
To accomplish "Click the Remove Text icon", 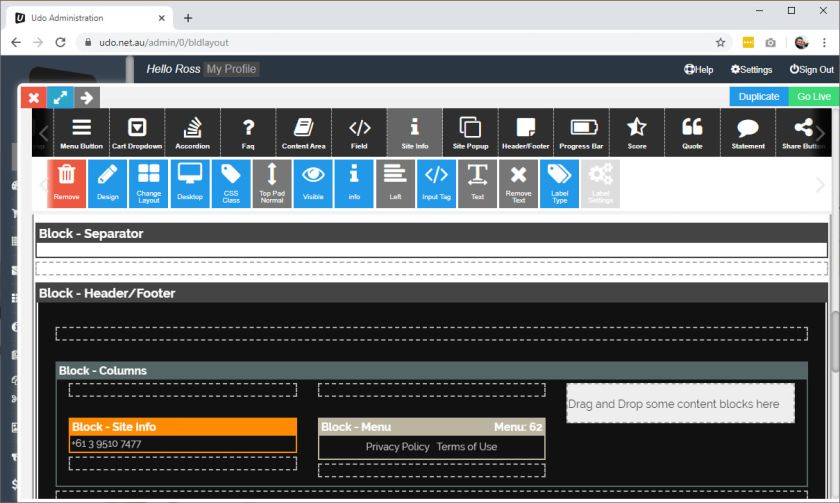I will (518, 183).
